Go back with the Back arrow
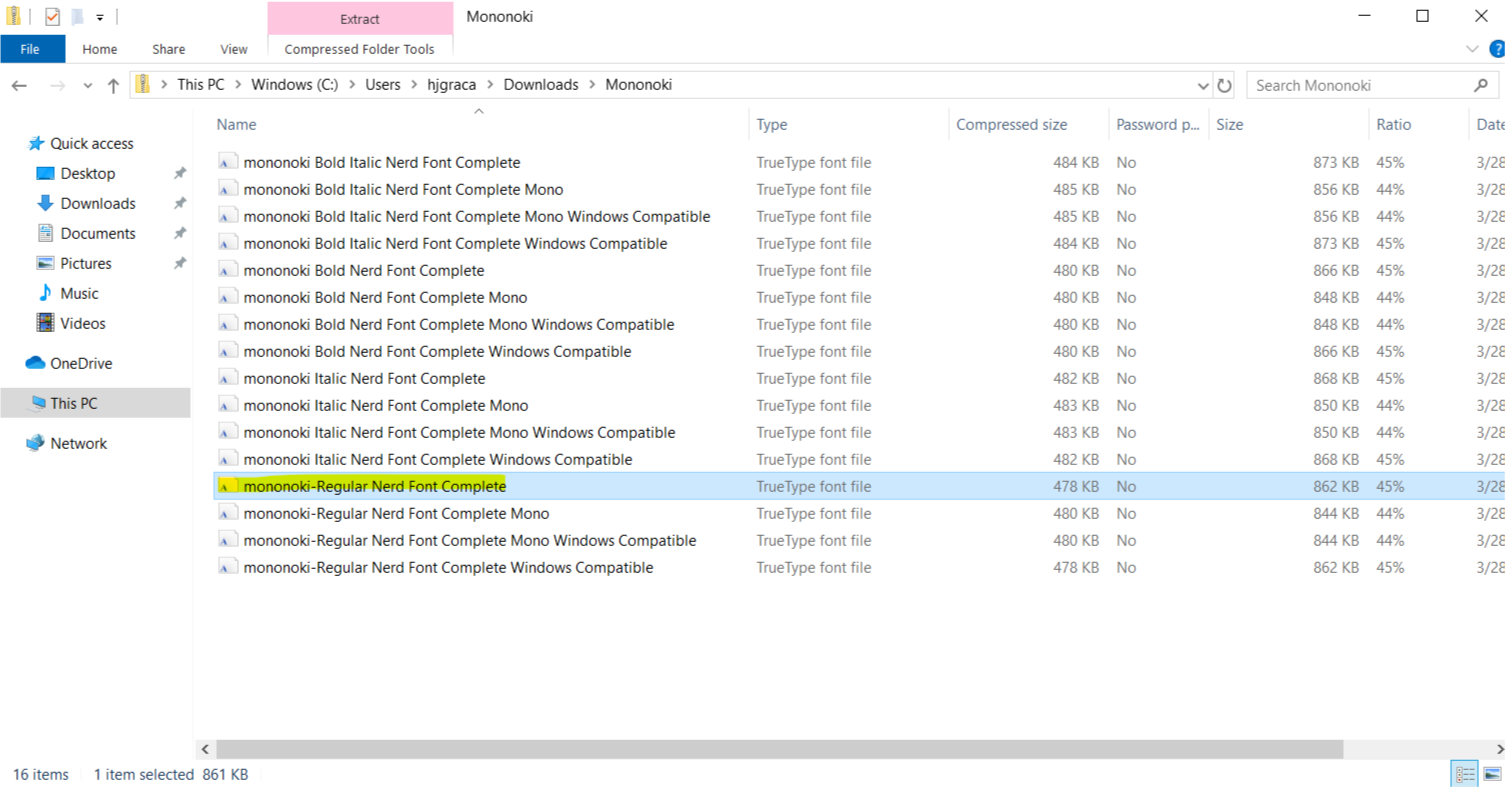 click(19, 85)
